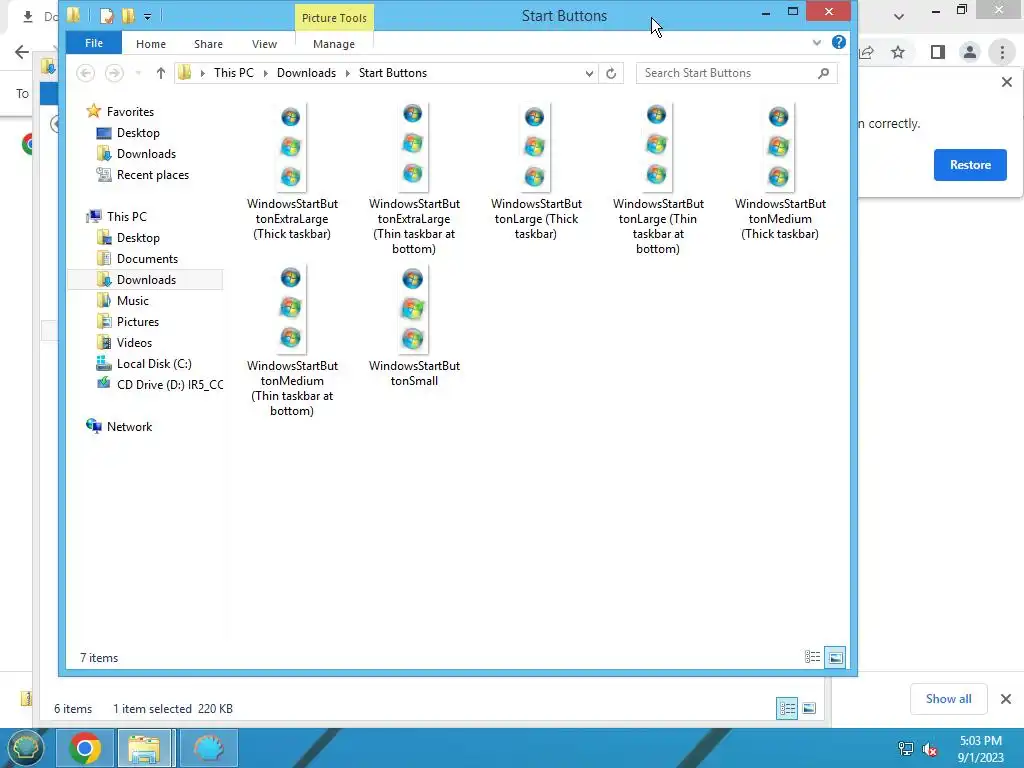Select WindowsStartButtonMedium (Thin taskbar at bottom) file
This screenshot has height=768, width=1024.
(x=292, y=341)
